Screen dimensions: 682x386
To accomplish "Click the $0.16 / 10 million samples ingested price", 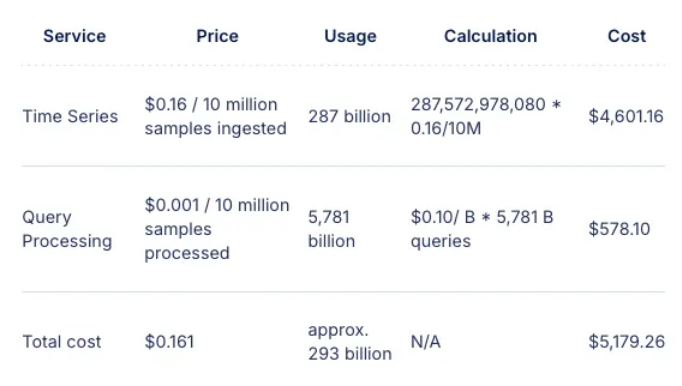I will tap(215, 116).
